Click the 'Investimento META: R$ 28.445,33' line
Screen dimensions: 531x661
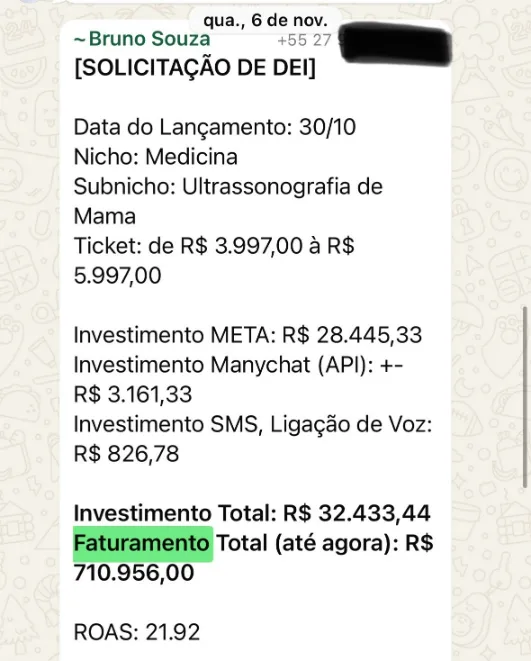[x=248, y=336]
